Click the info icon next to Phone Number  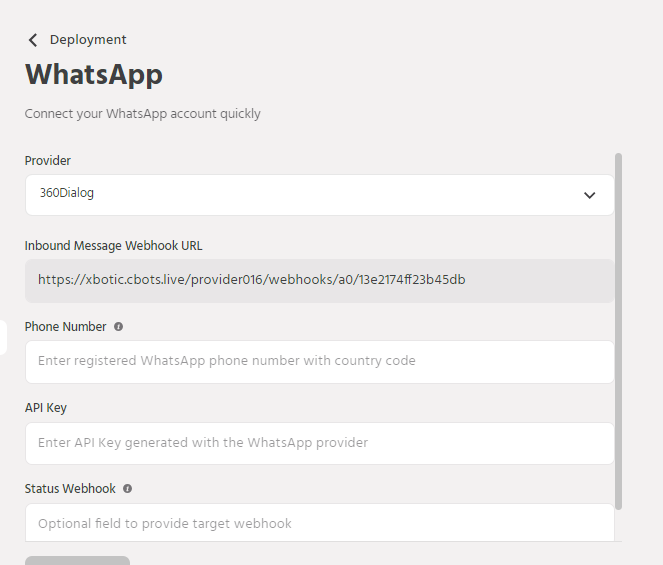[x=118, y=327]
